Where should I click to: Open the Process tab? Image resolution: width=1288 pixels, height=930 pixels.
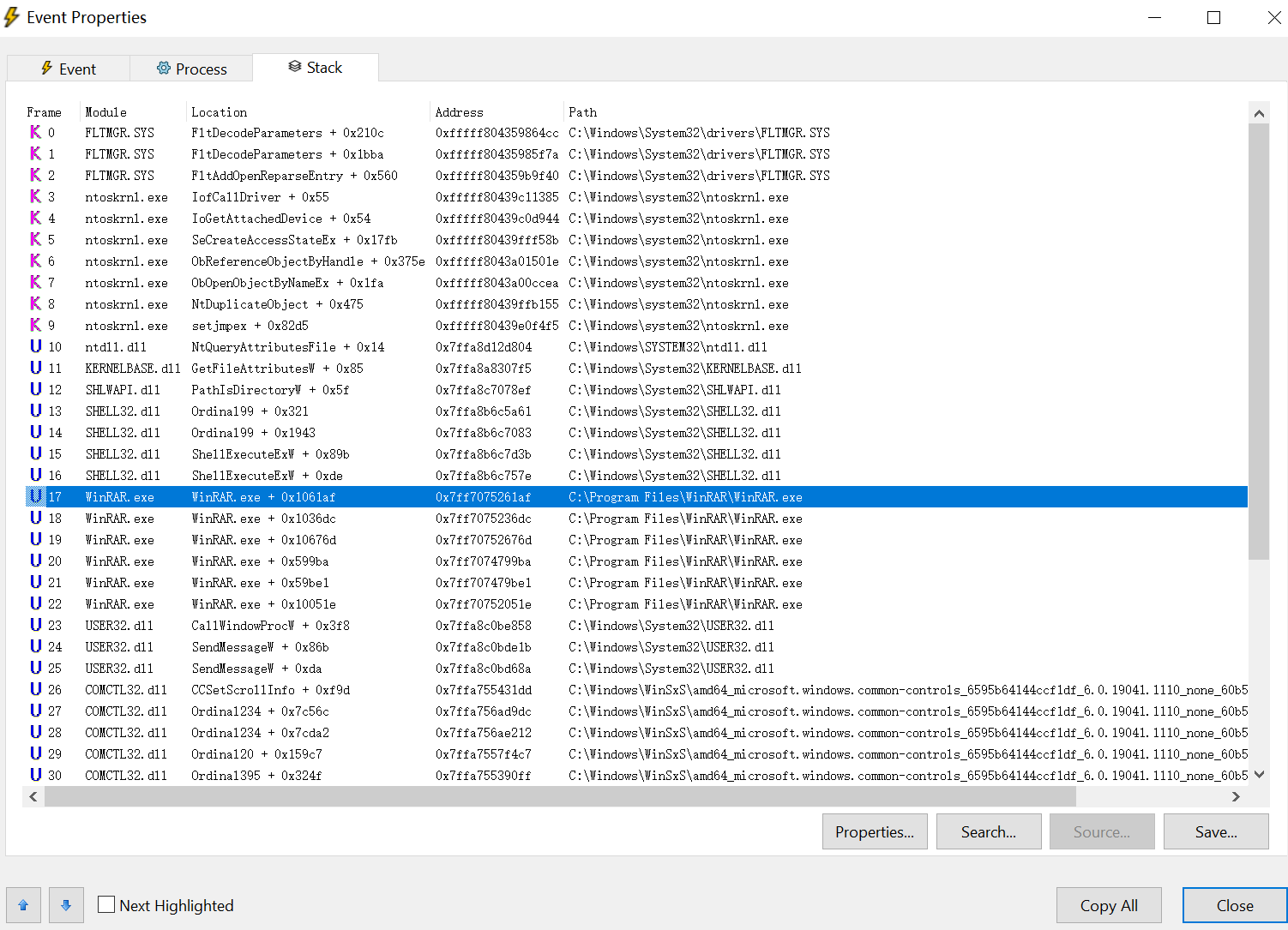tap(191, 69)
